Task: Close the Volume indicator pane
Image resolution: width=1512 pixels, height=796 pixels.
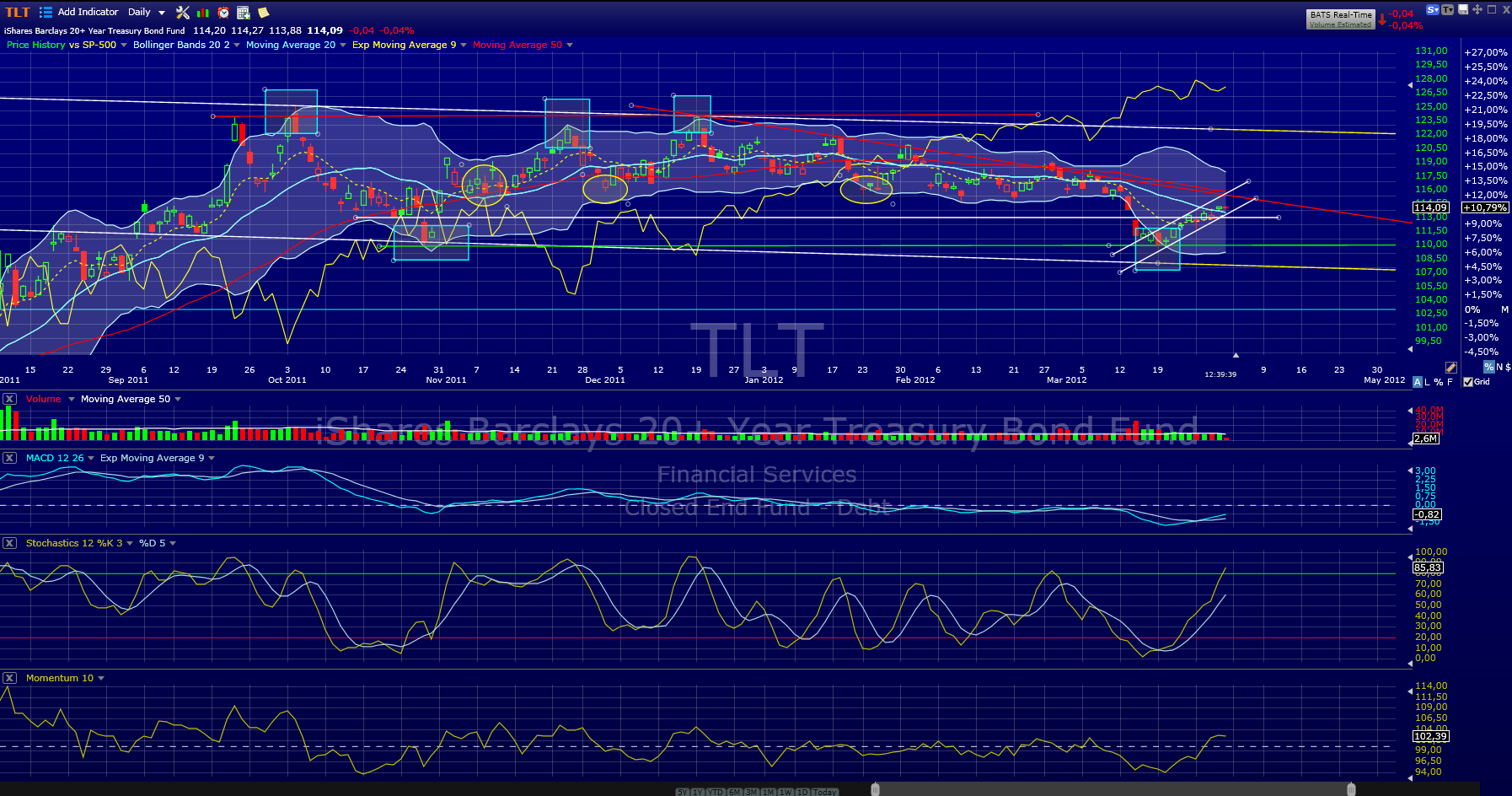Action: click(x=9, y=399)
